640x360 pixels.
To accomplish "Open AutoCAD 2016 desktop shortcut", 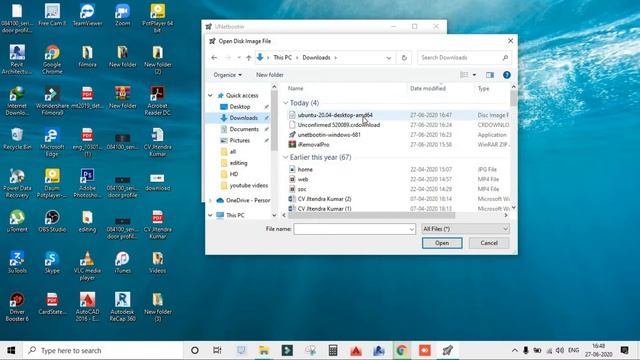I will pos(87,307).
